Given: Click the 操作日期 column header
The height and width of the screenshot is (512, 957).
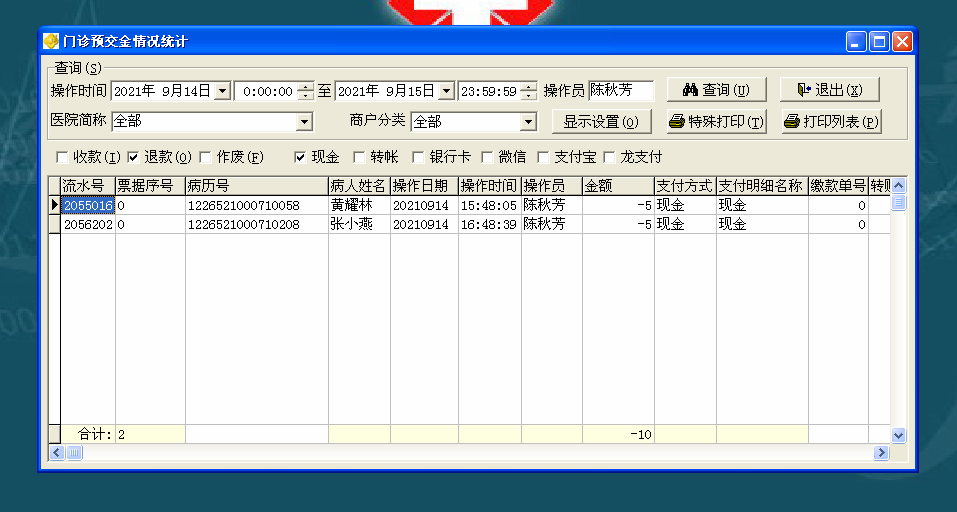Looking at the screenshot, I should (x=424, y=186).
